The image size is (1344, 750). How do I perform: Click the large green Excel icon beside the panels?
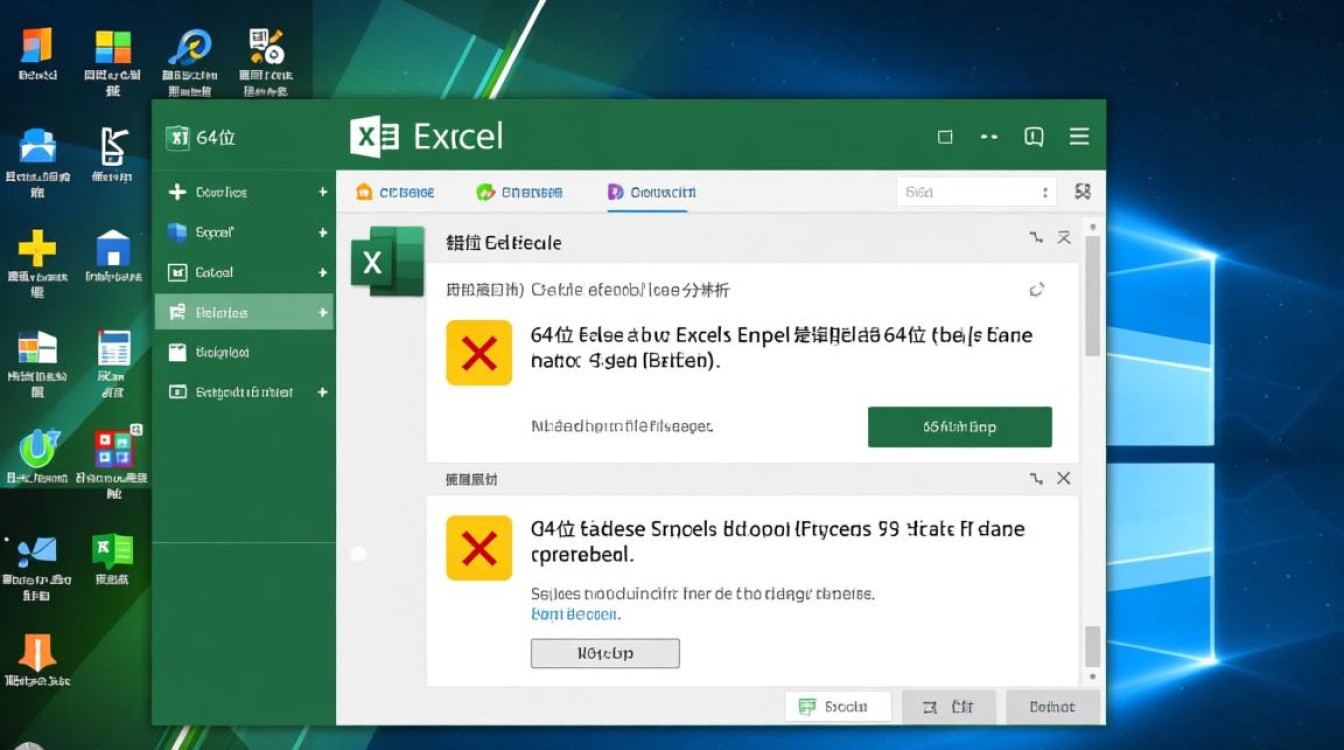click(x=387, y=261)
